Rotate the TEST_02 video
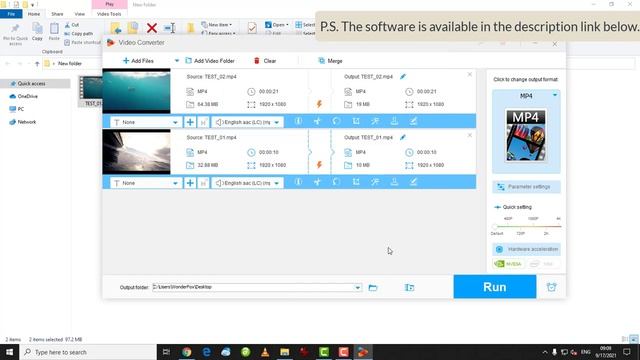Image resolution: width=640 pixels, height=360 pixels. click(x=336, y=121)
